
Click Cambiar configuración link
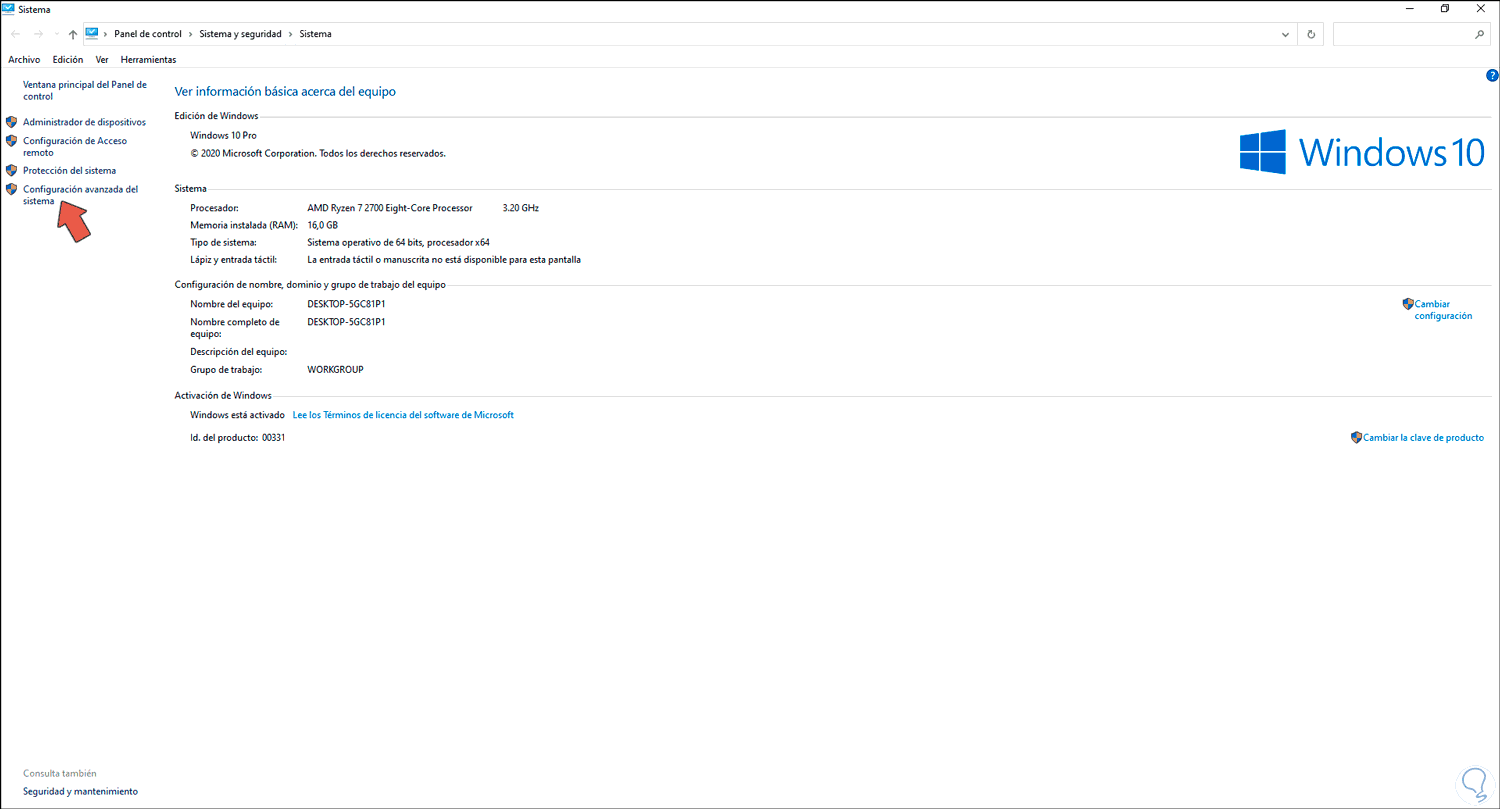(x=1444, y=310)
